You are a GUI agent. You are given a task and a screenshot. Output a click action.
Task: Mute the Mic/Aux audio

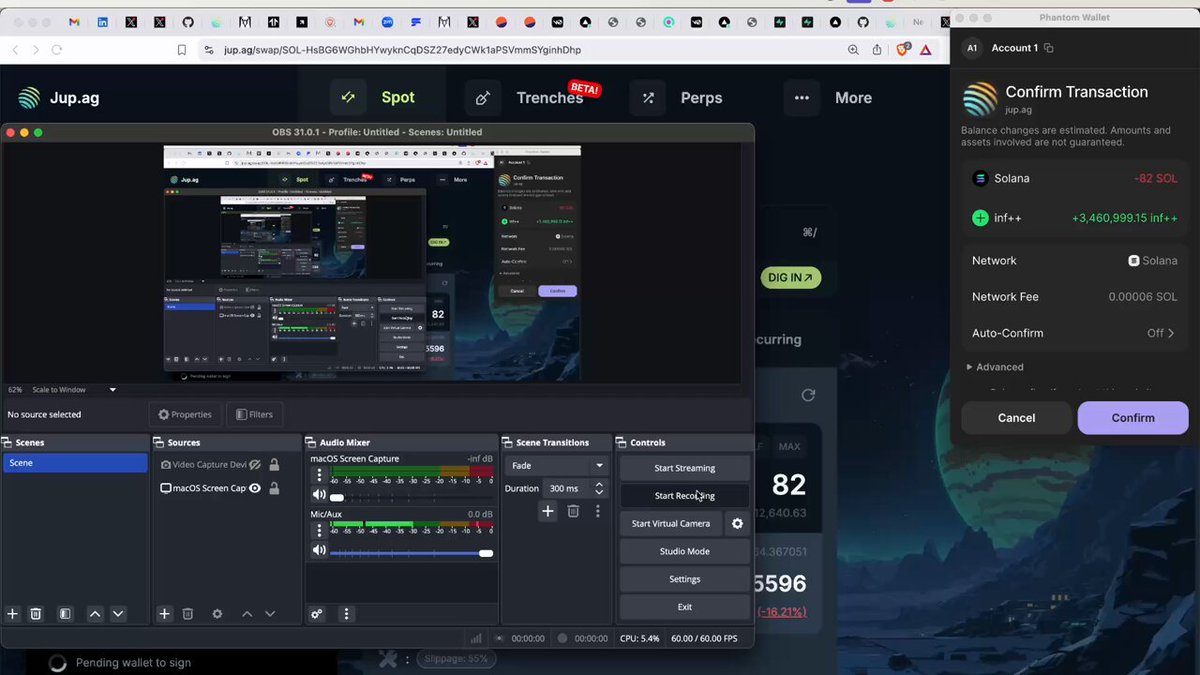coord(319,551)
